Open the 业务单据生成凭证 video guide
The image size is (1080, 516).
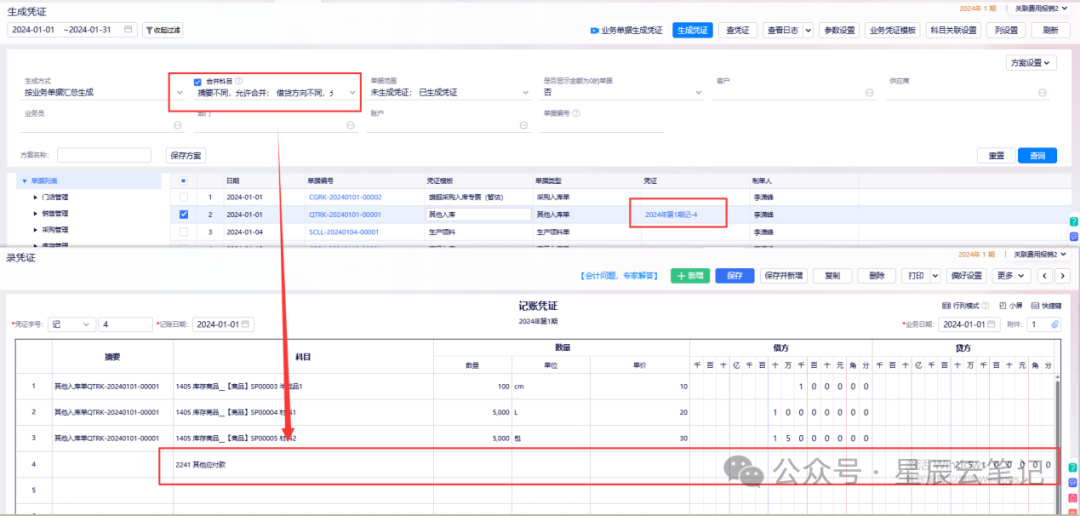[626, 30]
